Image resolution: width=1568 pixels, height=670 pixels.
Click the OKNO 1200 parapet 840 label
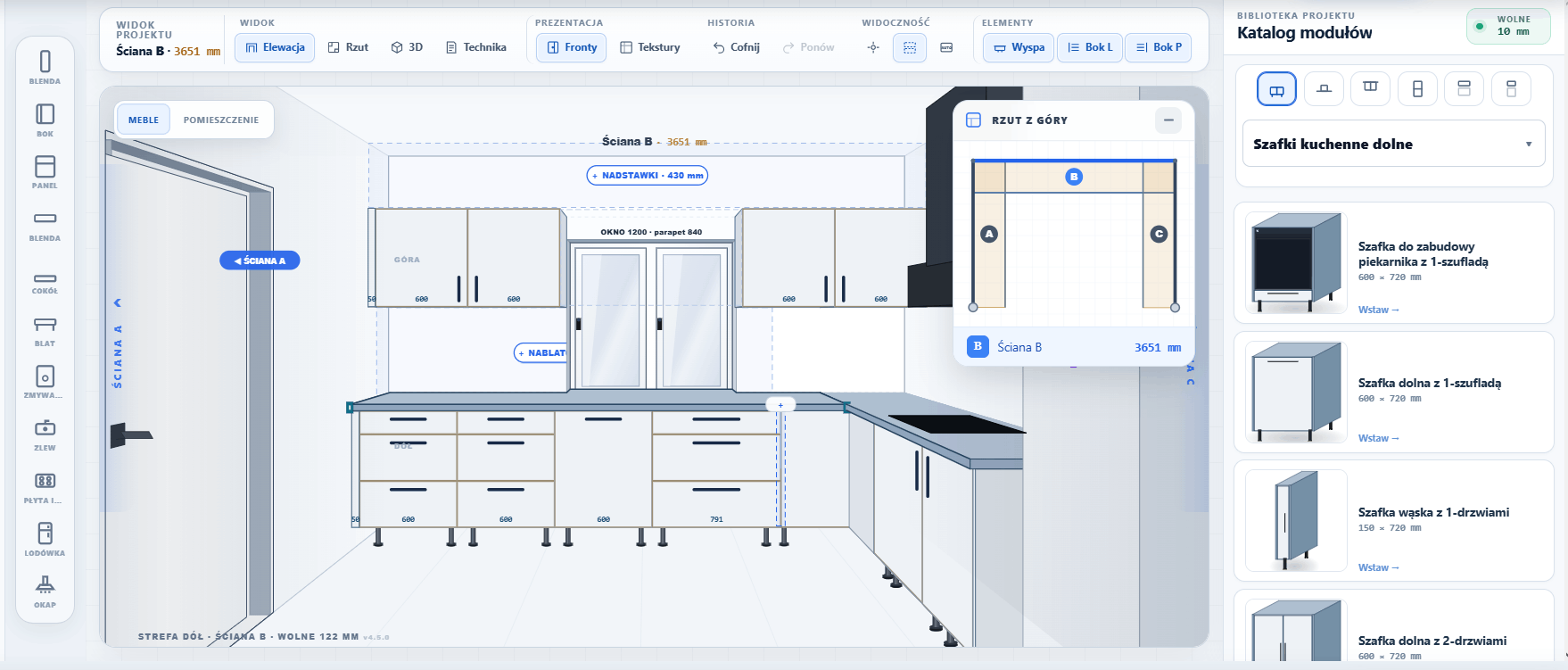coord(651,232)
